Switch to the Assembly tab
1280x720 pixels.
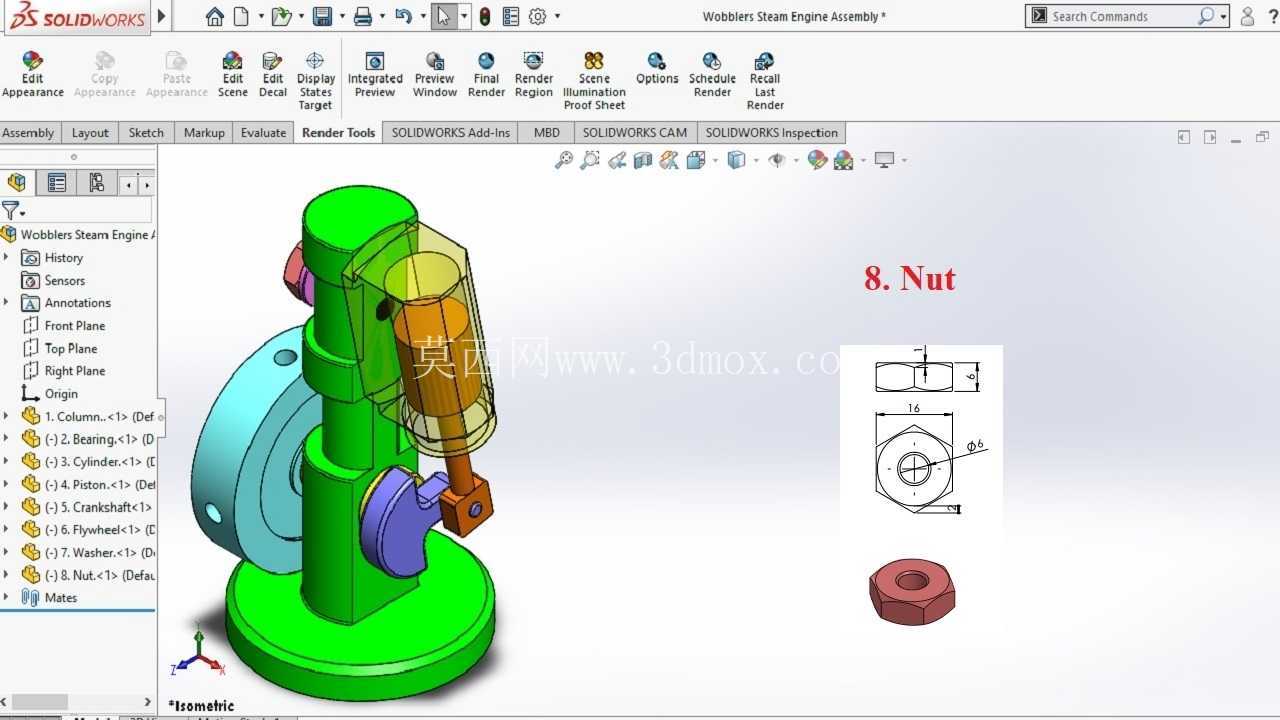[28, 133]
